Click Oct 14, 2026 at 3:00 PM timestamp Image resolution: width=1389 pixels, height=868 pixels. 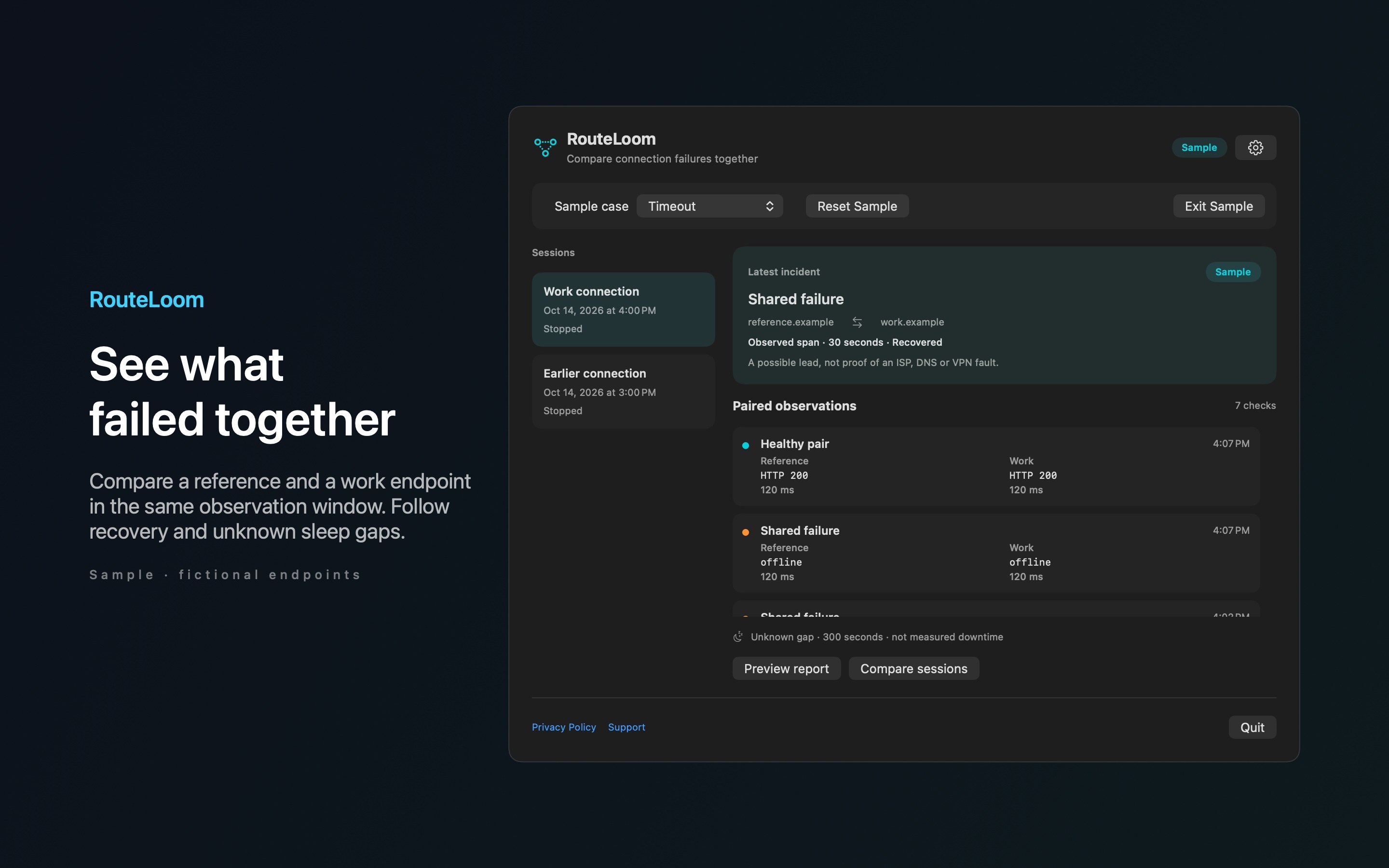(x=599, y=392)
